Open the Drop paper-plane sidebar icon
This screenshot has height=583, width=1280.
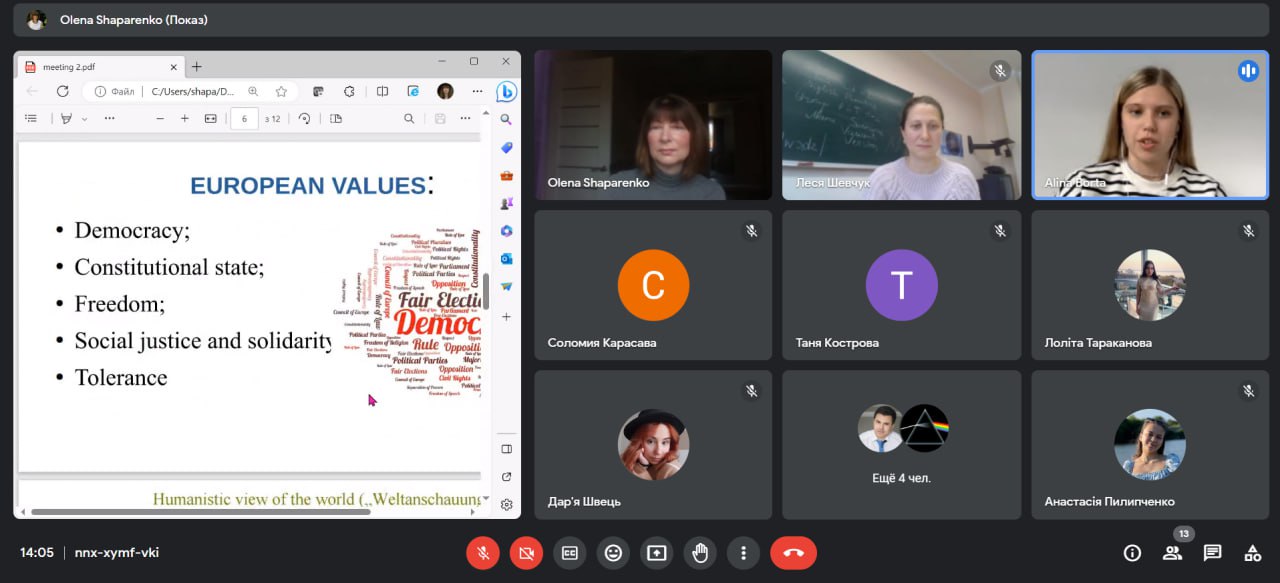pos(506,286)
